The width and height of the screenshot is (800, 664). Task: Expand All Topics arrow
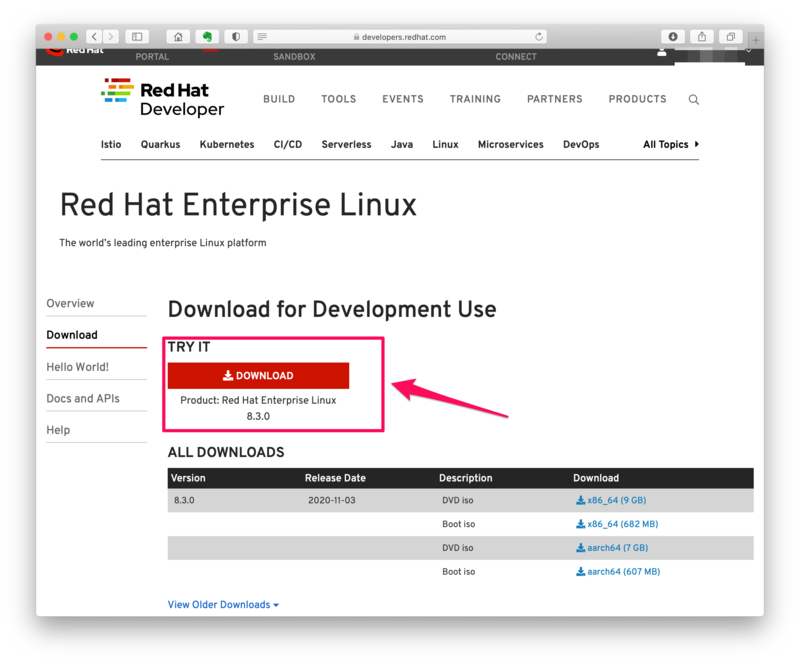[x=696, y=144]
